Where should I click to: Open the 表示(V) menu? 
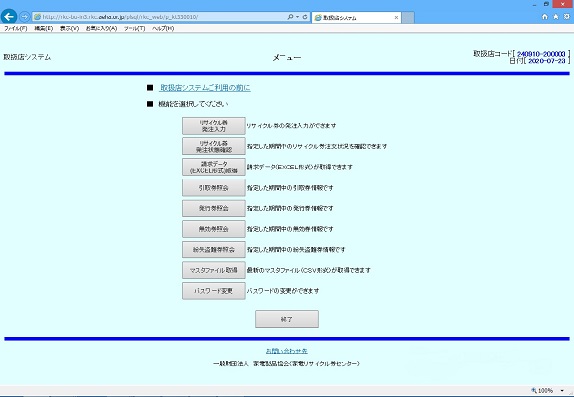pos(70,29)
